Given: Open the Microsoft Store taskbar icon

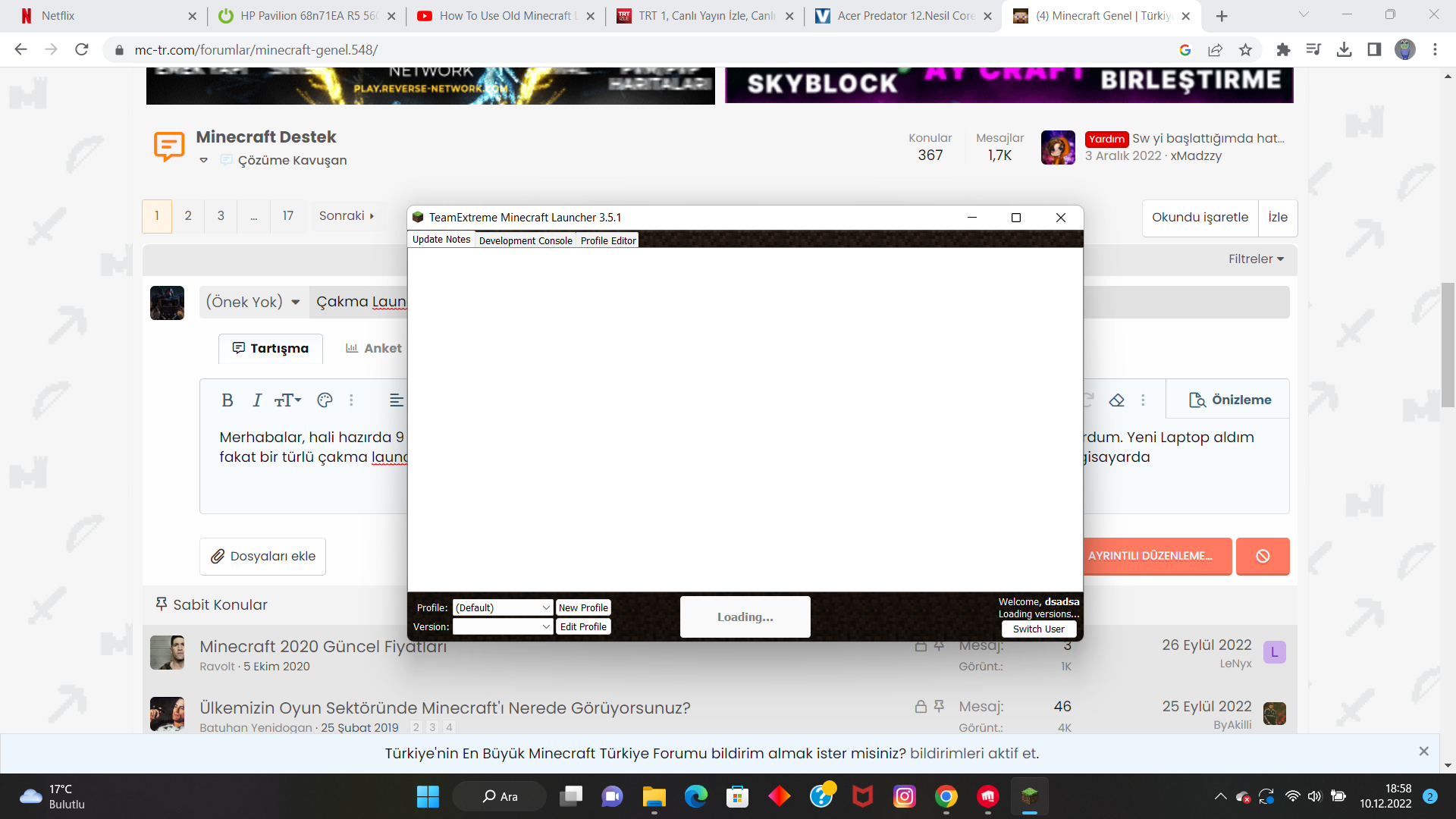Looking at the screenshot, I should [x=737, y=796].
